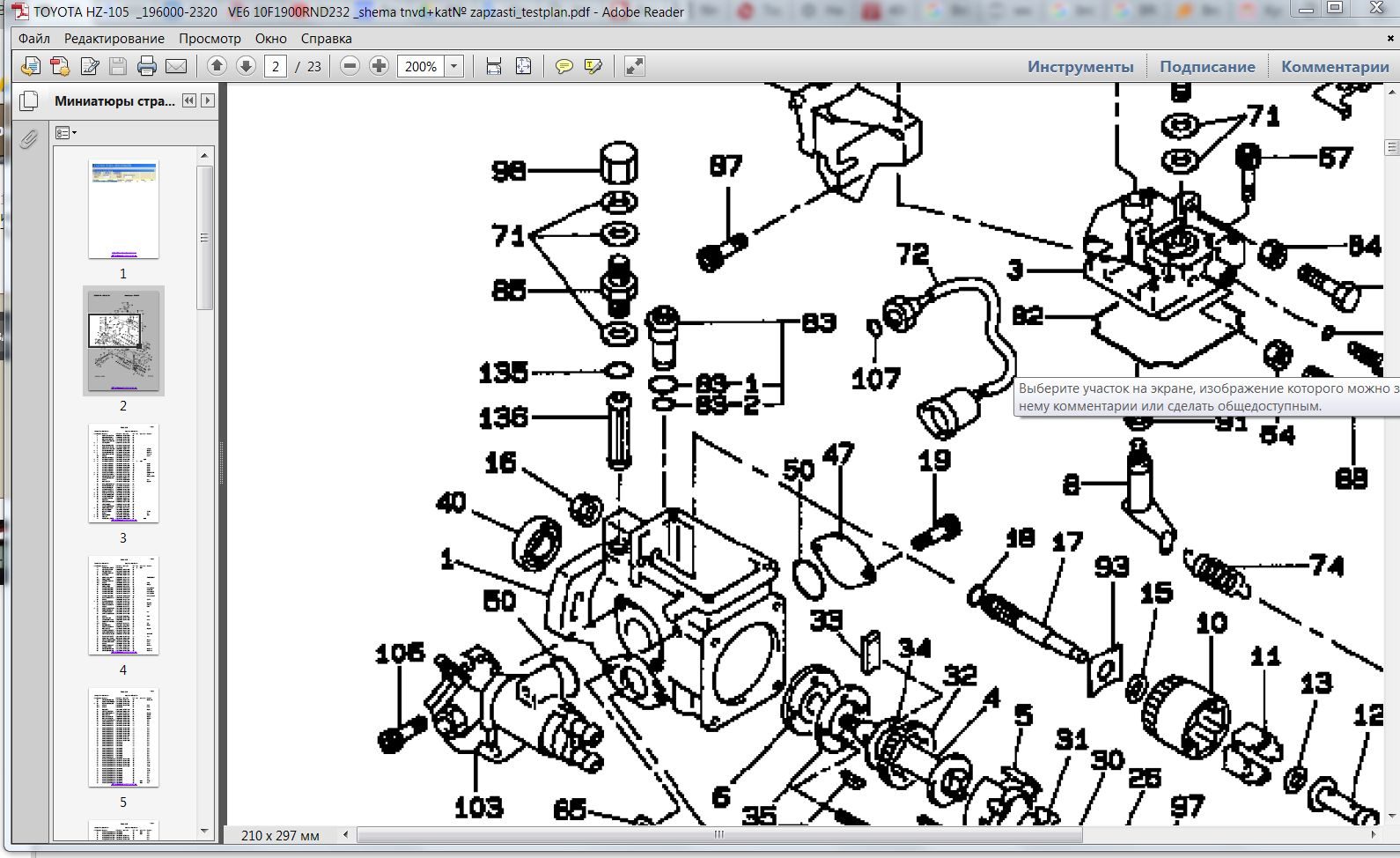Expand the thumbnails panel with right arrow

[208, 100]
